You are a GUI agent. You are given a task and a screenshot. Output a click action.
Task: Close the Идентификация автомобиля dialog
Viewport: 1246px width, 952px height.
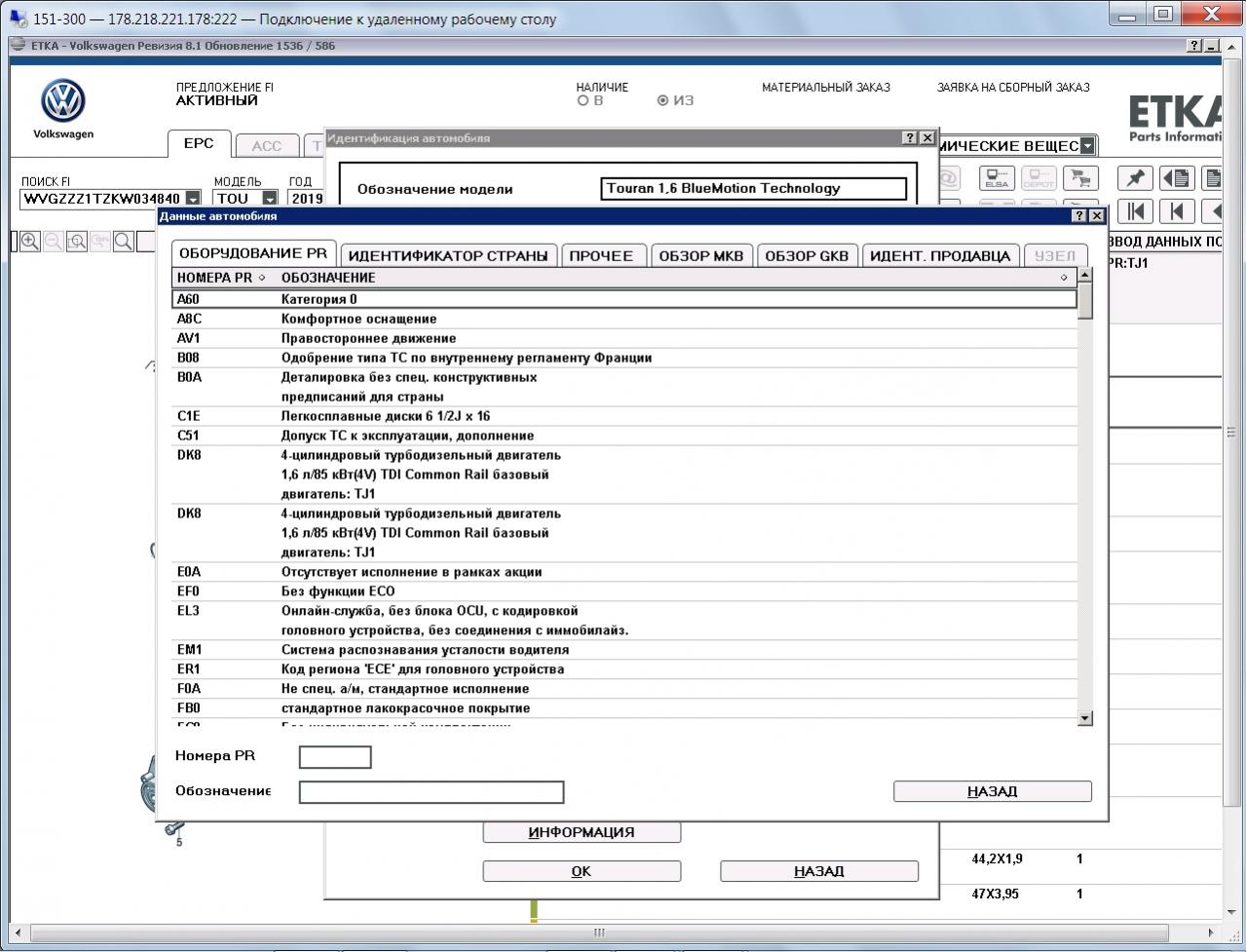click(927, 138)
